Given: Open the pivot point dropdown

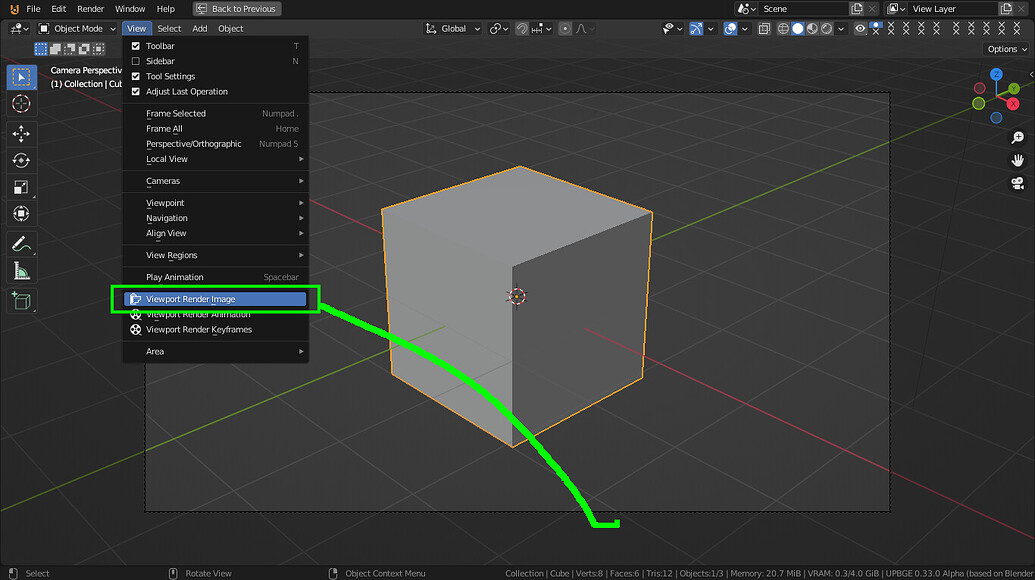Looking at the screenshot, I should pos(499,28).
